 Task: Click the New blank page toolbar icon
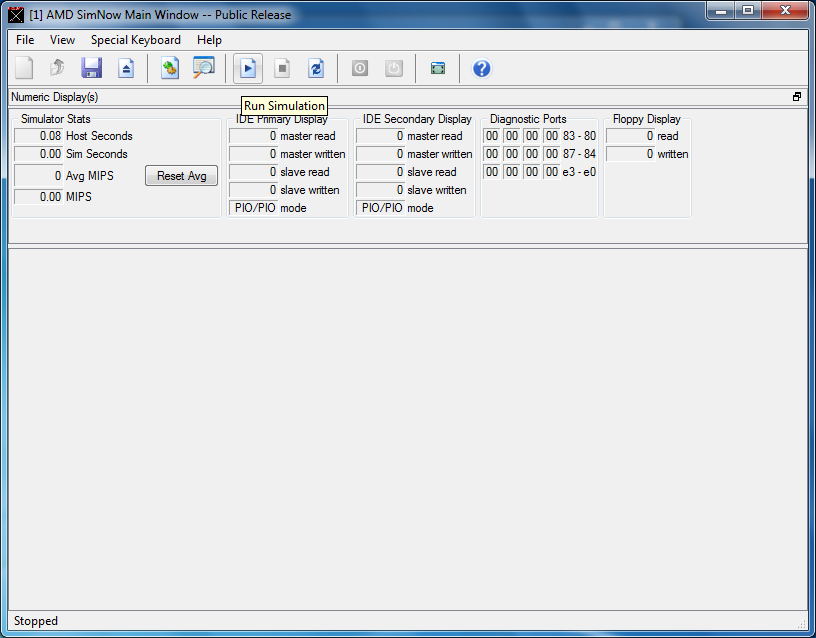tap(24, 68)
